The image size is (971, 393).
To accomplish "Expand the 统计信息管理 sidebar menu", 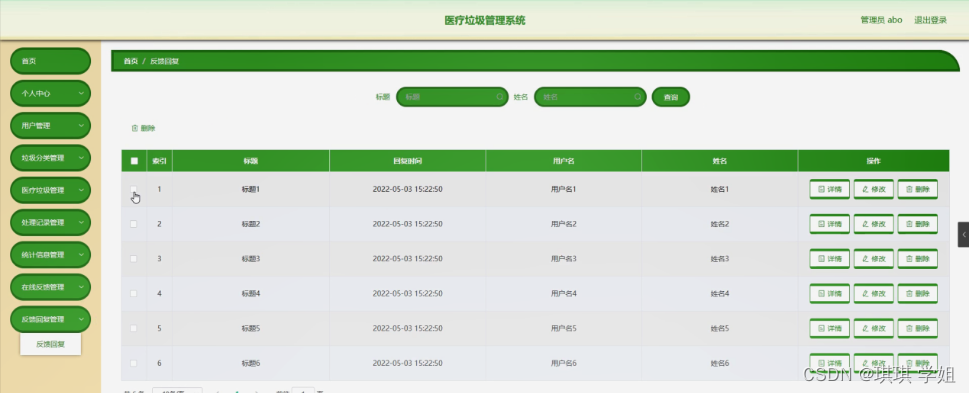I will coord(50,254).
